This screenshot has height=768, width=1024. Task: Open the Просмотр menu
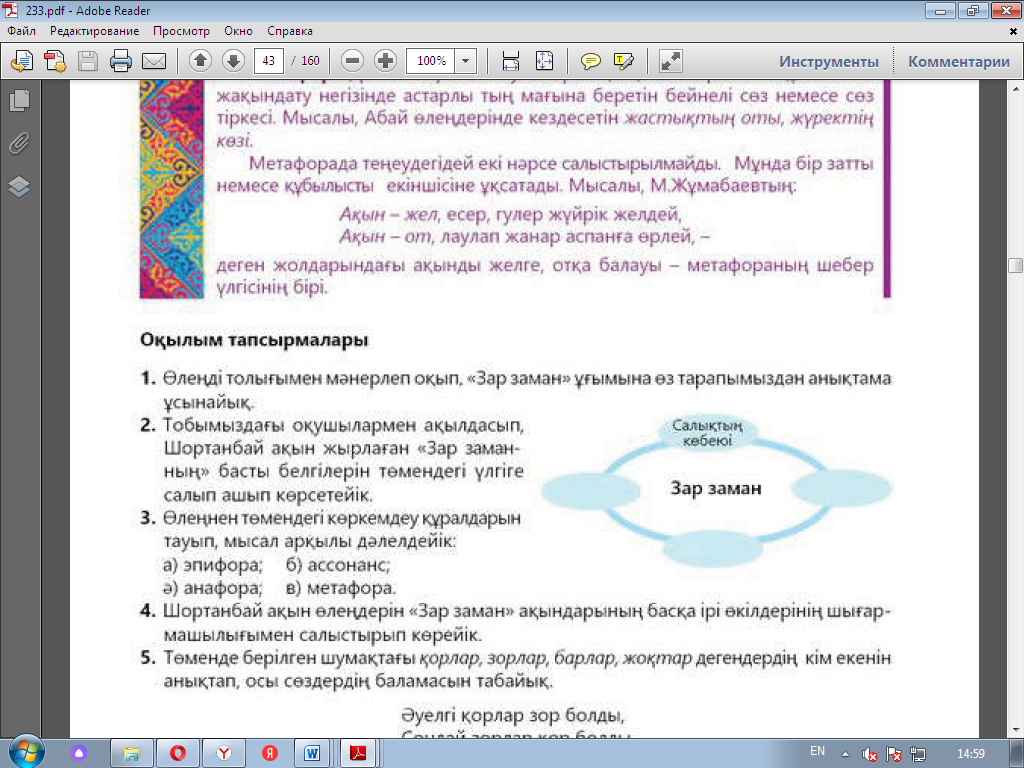(182, 31)
